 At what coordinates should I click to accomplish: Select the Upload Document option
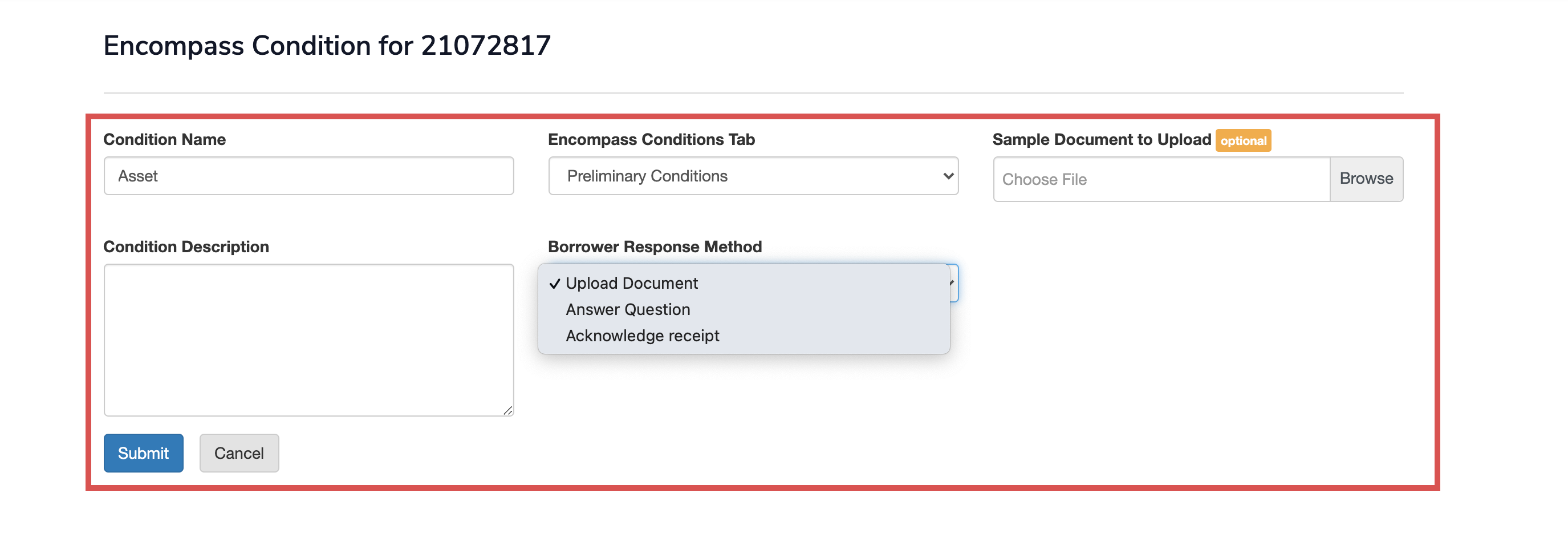[631, 283]
